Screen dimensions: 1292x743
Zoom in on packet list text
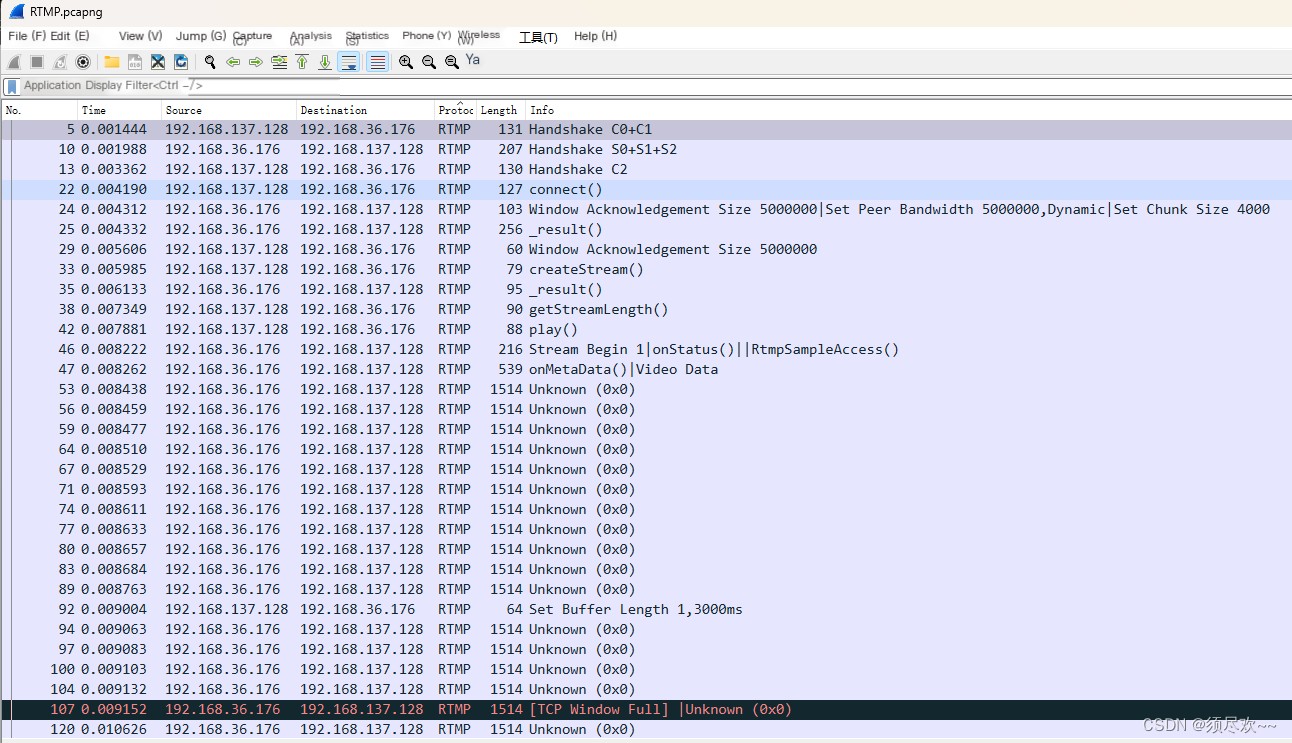tap(406, 62)
